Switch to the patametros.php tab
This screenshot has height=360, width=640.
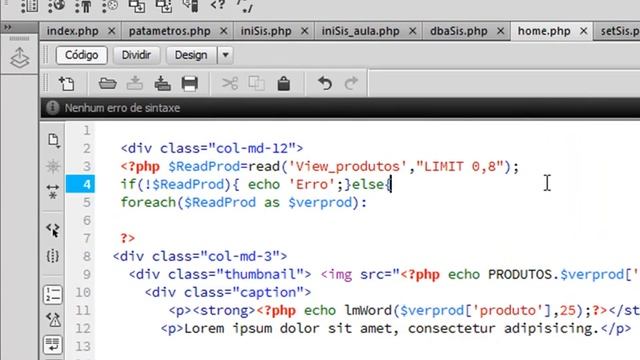(169, 31)
